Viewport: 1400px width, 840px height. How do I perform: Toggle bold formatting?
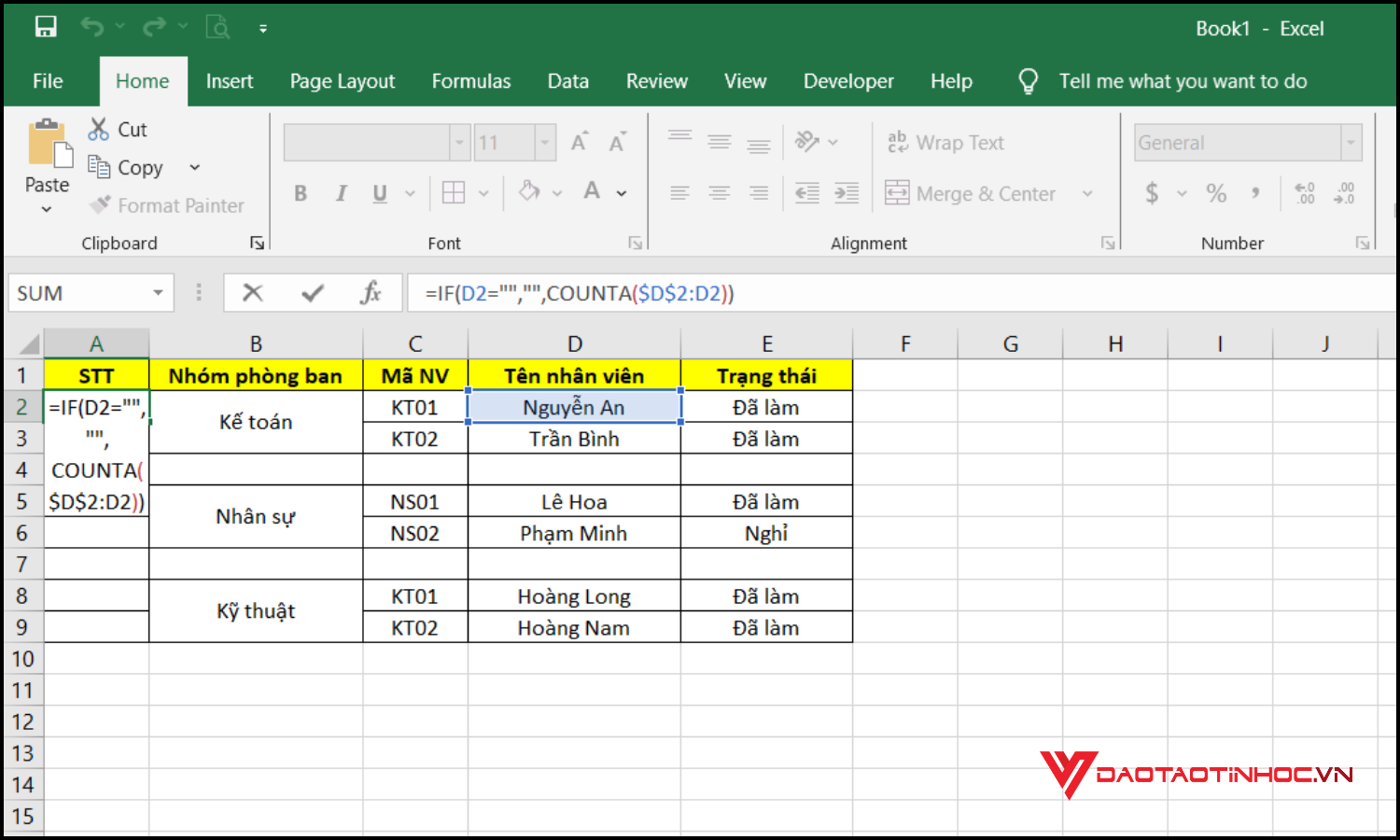300,193
